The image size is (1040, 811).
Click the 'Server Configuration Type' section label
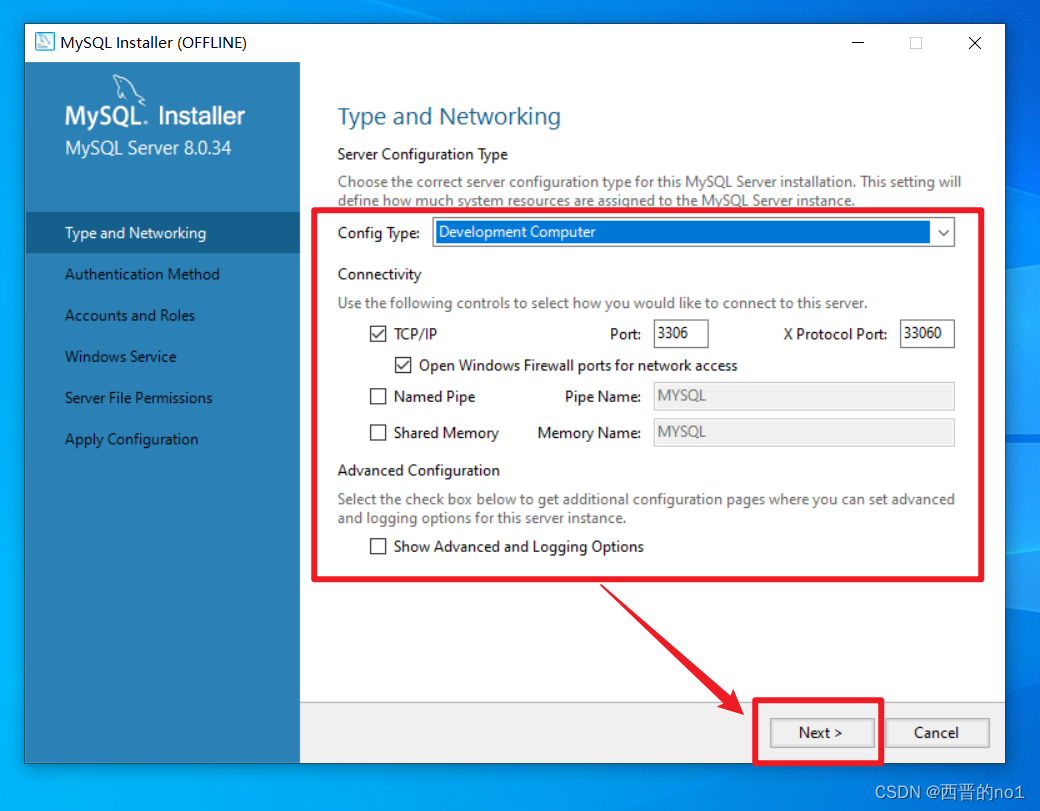(422, 155)
